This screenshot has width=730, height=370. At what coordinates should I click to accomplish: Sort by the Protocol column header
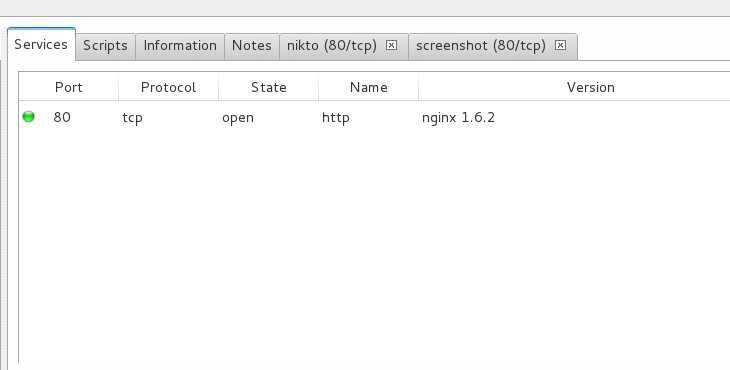click(168, 87)
